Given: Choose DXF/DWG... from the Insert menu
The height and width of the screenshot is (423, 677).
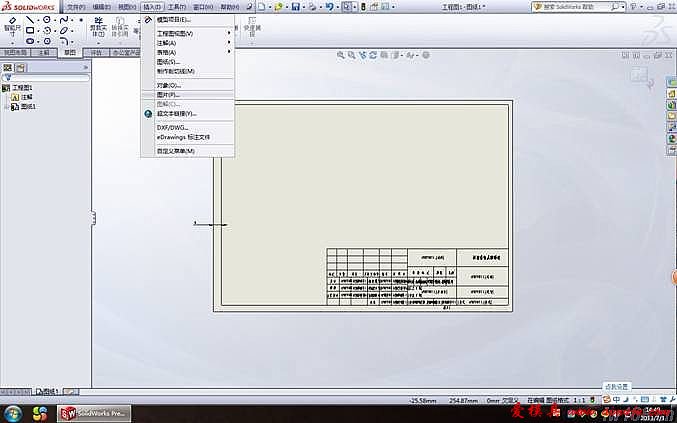Looking at the screenshot, I should pyautogui.click(x=173, y=127).
